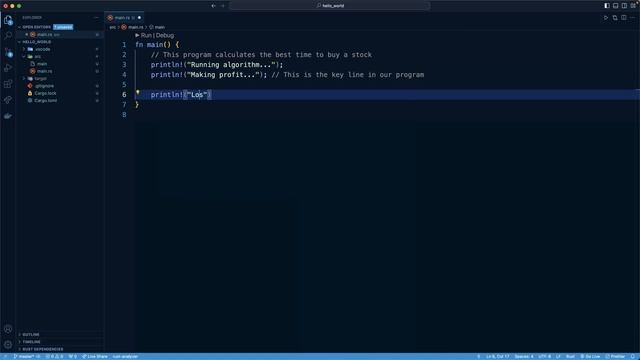This screenshot has height=360, width=640.
Task: Open the Run and Debug view
Action: [x=8, y=68]
